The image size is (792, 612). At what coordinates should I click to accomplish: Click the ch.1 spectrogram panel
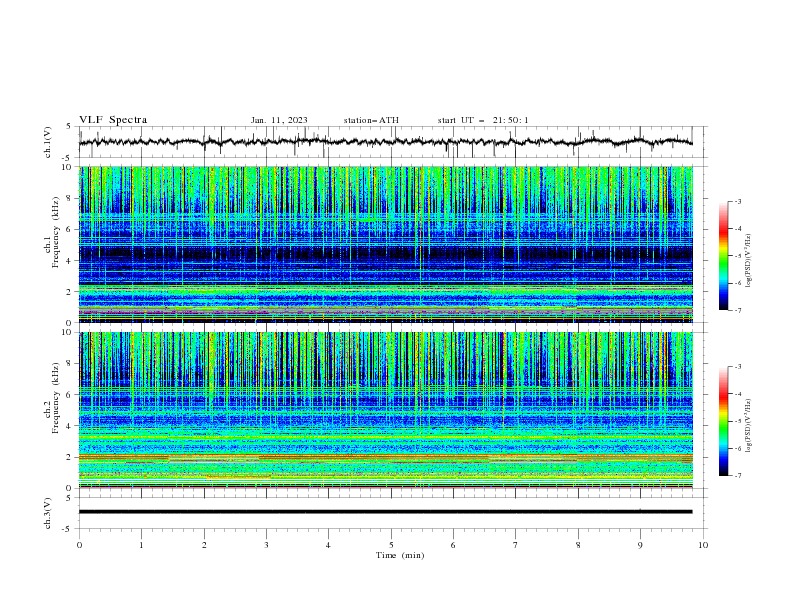click(x=385, y=244)
